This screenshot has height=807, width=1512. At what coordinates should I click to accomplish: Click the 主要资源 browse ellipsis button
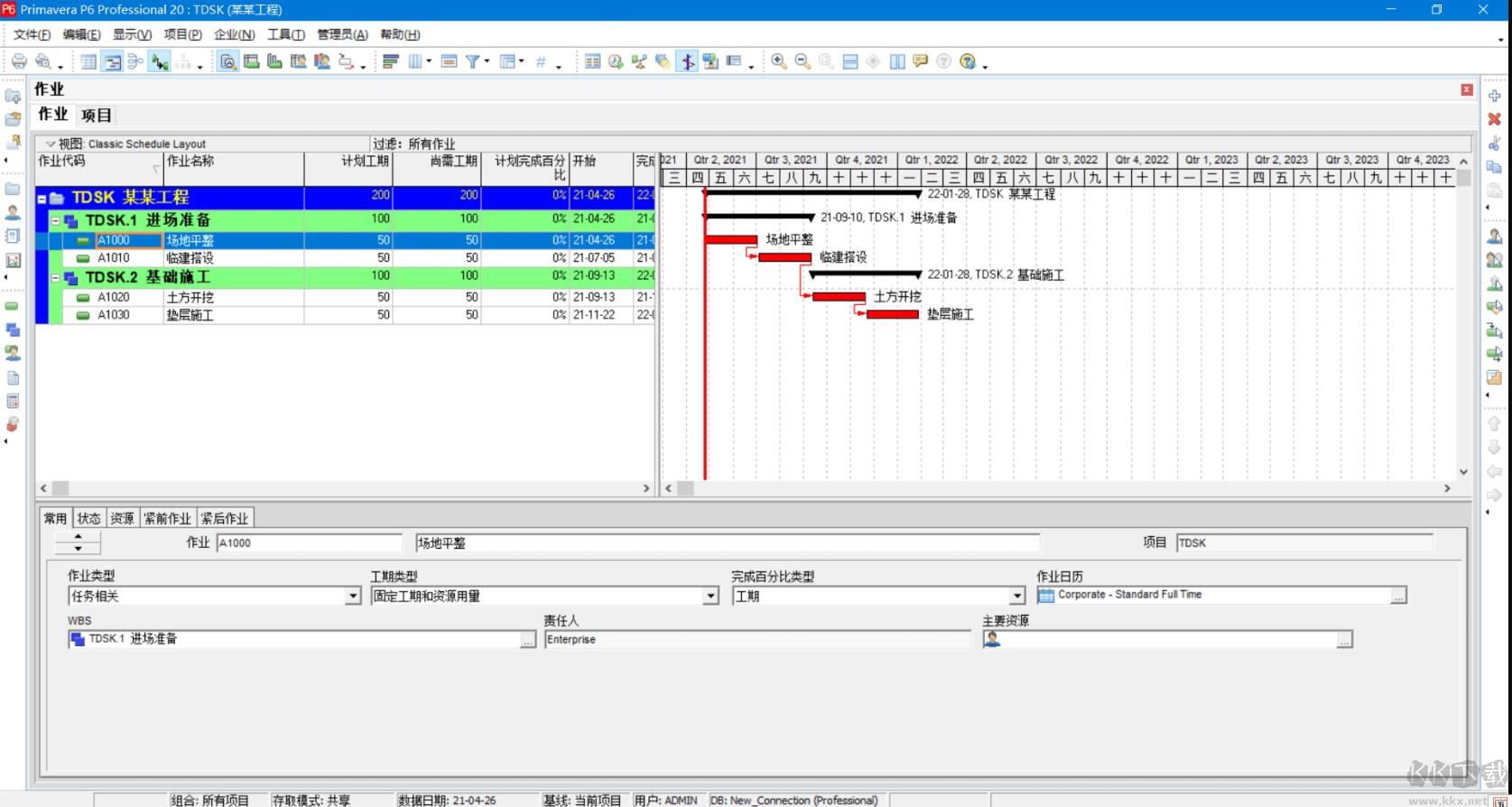[x=1345, y=640]
